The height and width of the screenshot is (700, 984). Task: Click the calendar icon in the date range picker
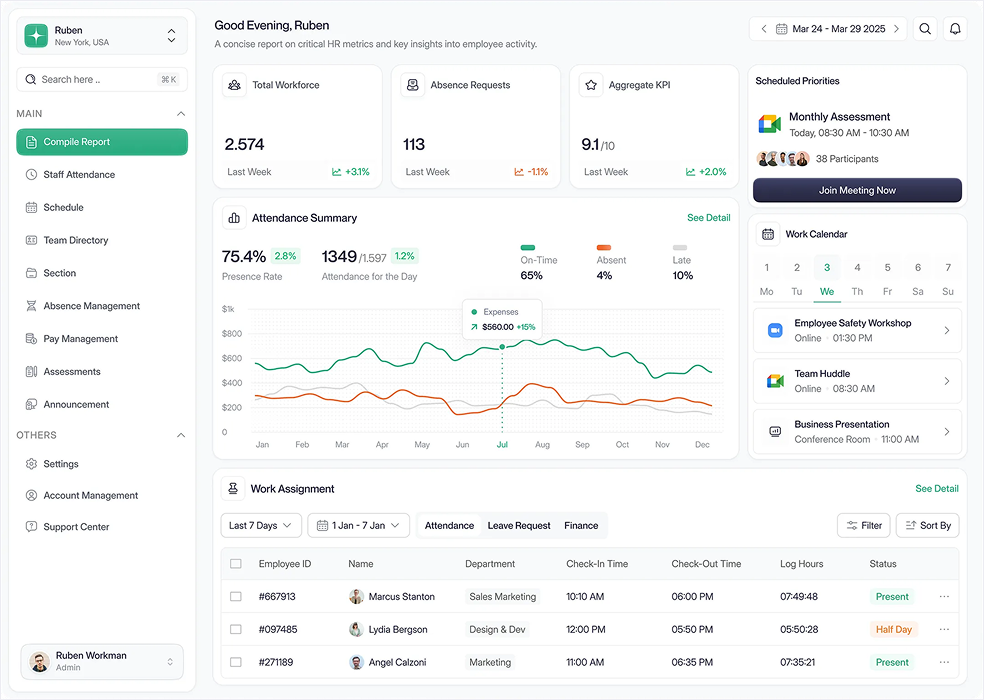[781, 29]
